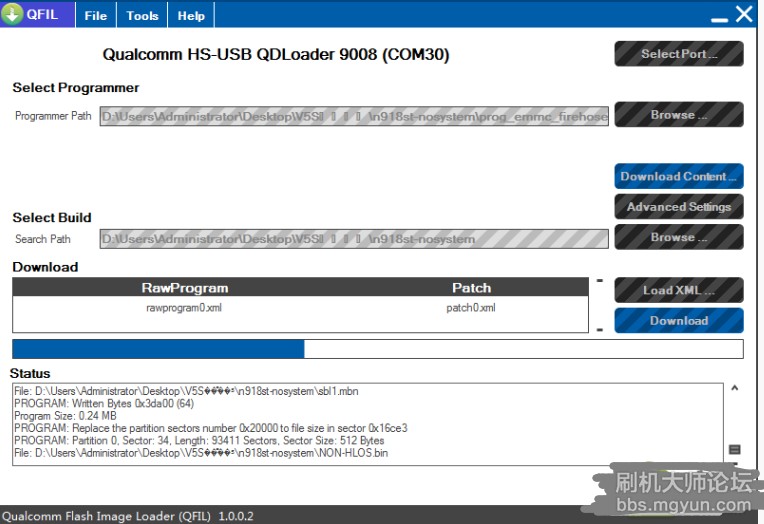Click the sbl1.mbn file line in status log
The height and width of the screenshot is (524, 764).
186,391
